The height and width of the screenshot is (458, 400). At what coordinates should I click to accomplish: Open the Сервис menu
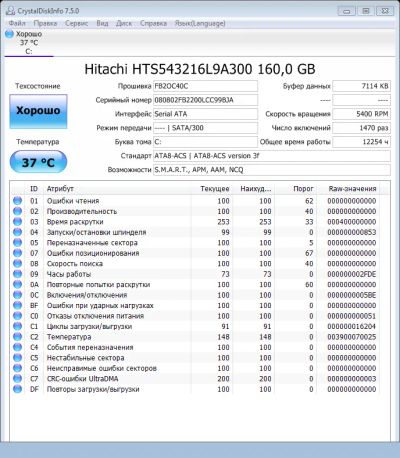[x=76, y=23]
